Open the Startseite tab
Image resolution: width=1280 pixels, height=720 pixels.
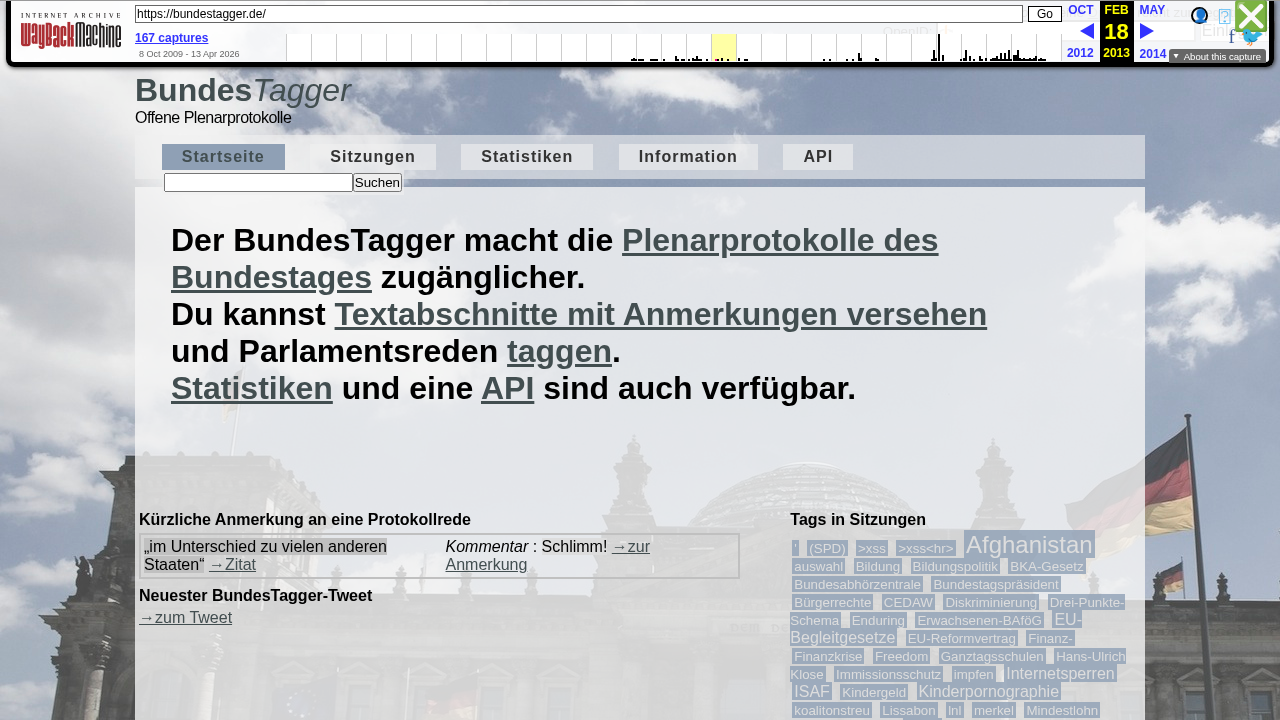click(x=223, y=157)
